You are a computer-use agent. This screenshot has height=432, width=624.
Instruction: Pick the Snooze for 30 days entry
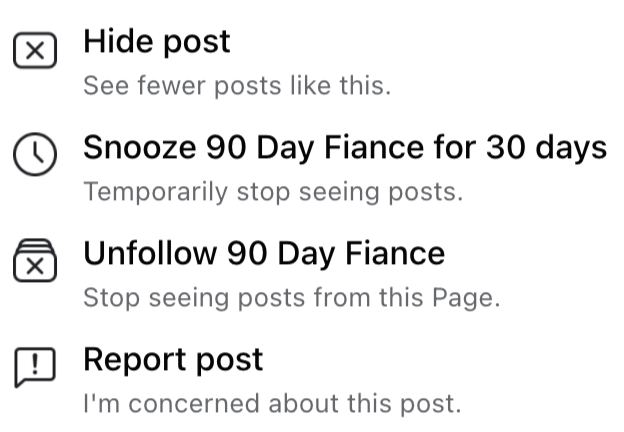pos(344,148)
